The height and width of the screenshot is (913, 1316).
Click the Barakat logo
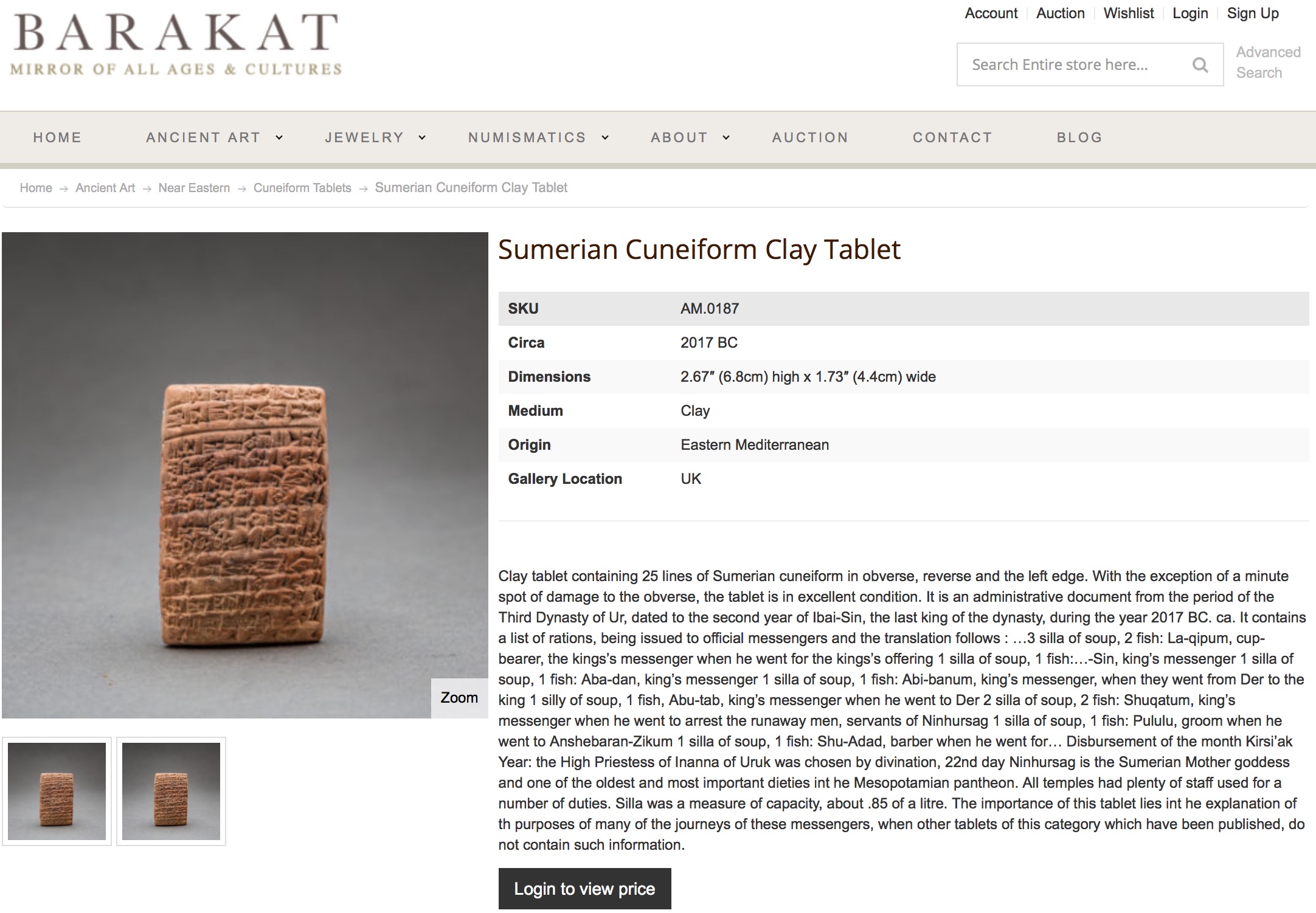point(176,44)
